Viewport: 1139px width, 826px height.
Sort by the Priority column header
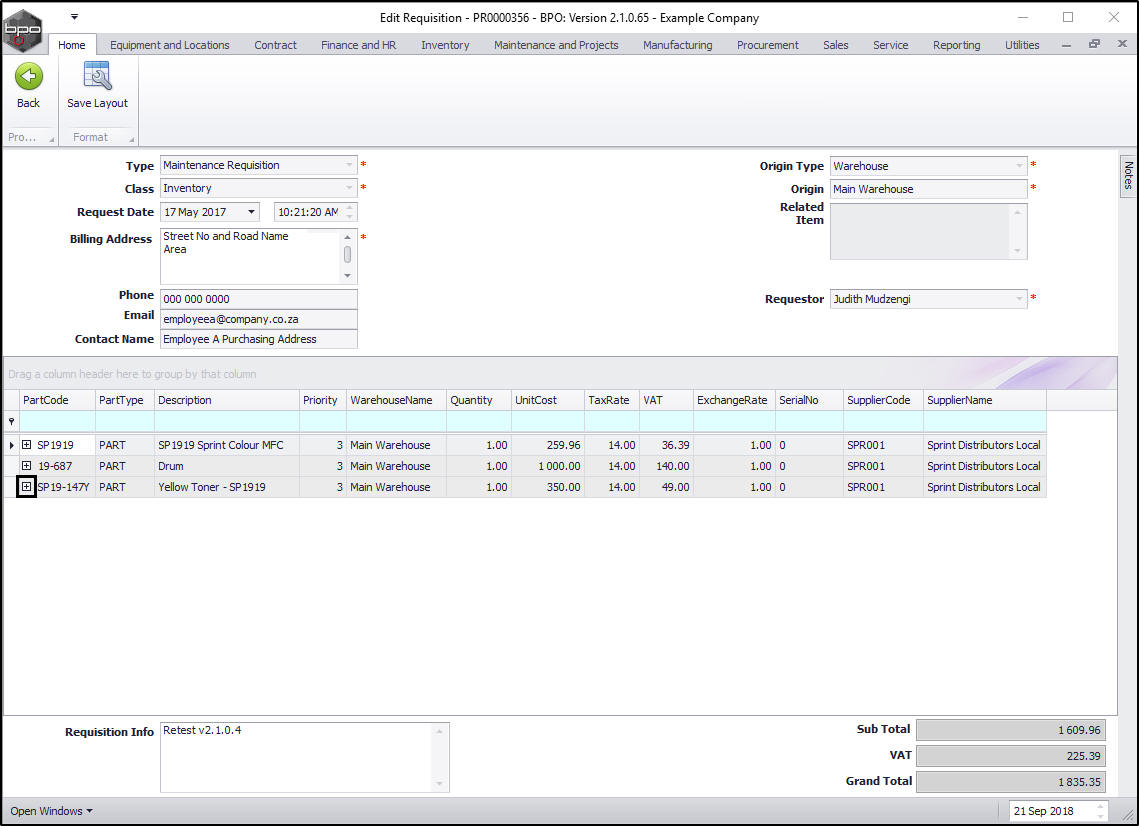coord(323,400)
